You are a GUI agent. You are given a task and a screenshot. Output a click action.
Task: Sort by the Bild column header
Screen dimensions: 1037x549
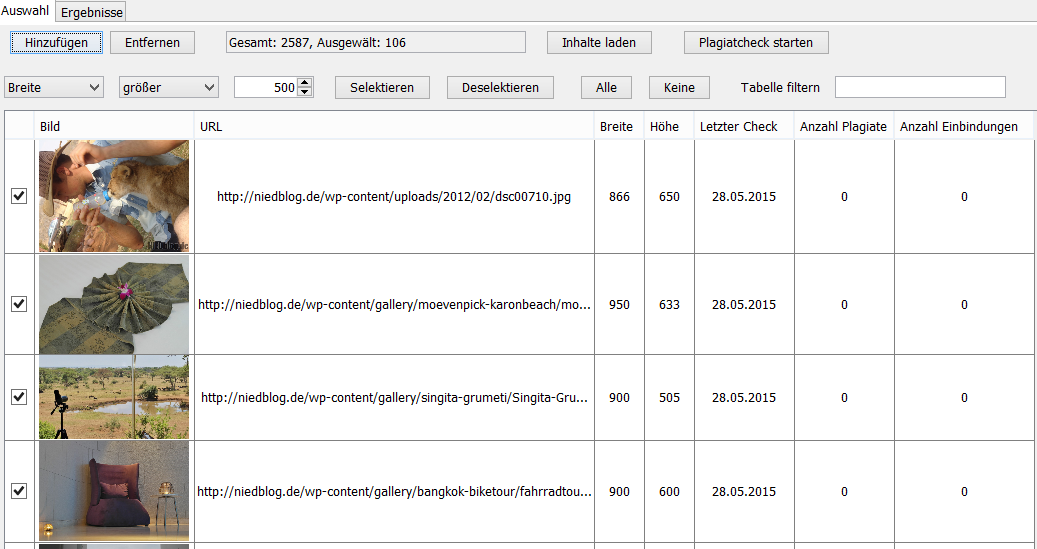[114, 126]
